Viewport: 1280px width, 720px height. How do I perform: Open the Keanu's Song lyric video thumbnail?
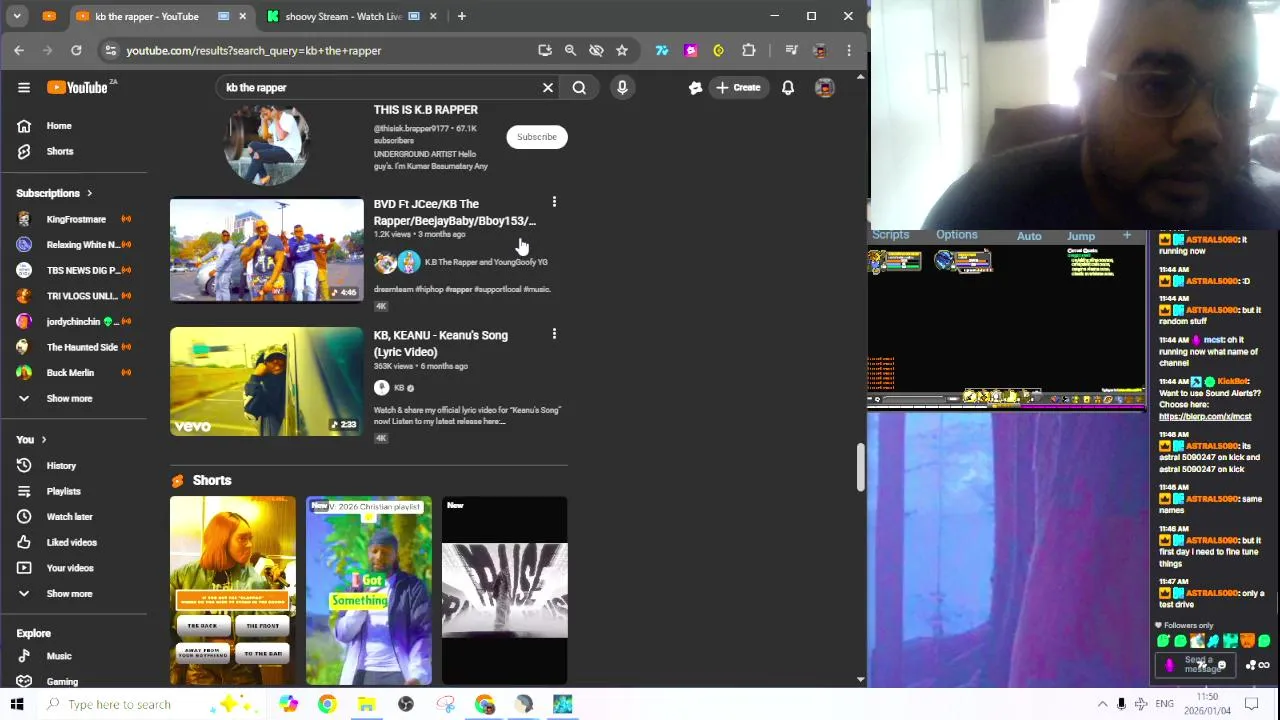(x=267, y=381)
